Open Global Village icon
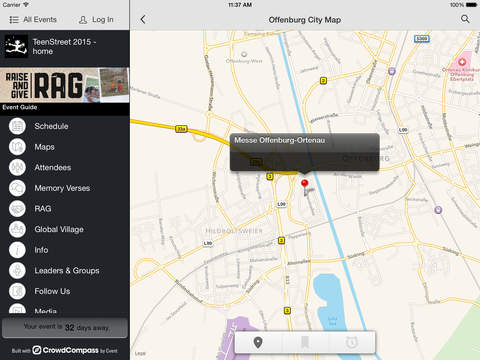Image resolution: width=480 pixels, height=360 pixels. coord(17,229)
